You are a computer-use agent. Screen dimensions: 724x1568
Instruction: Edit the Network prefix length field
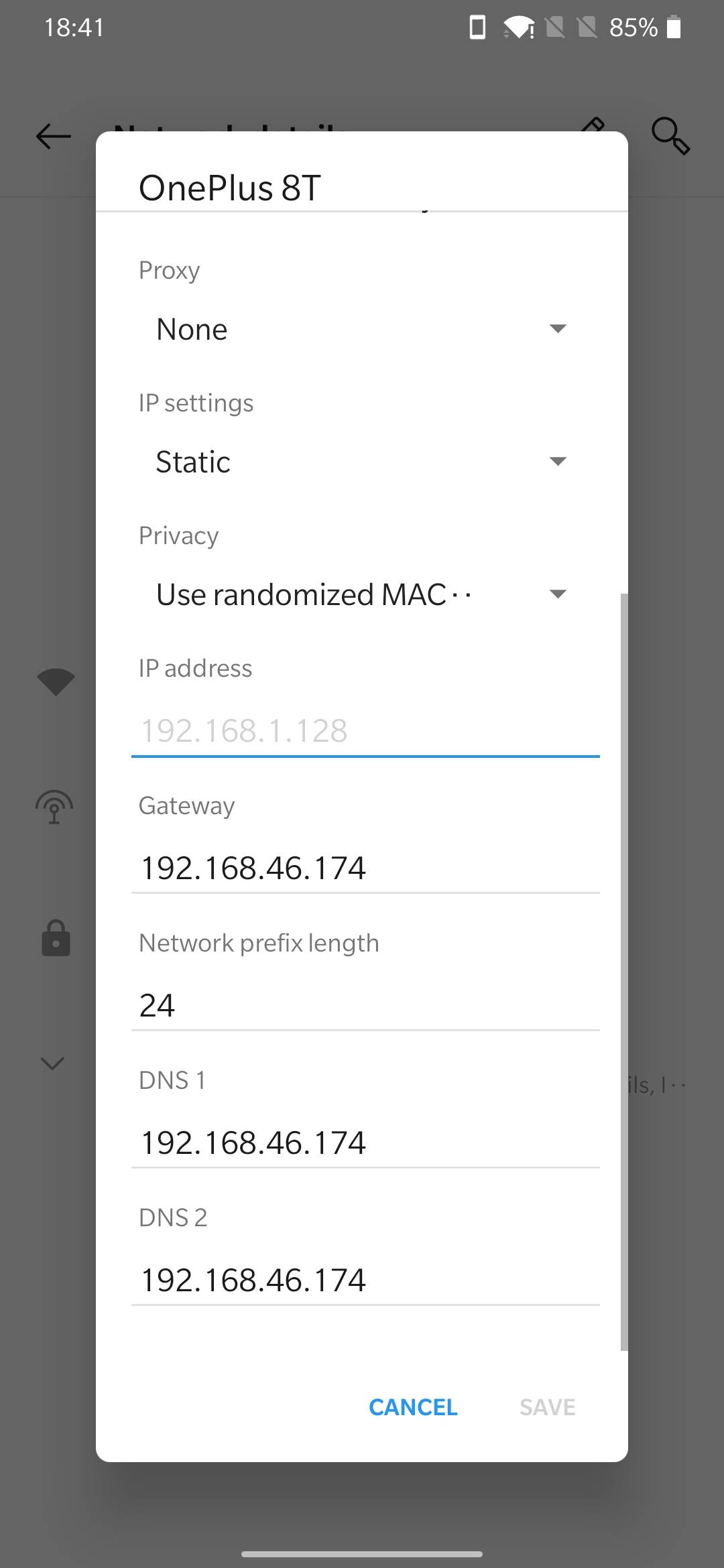coord(365,1006)
